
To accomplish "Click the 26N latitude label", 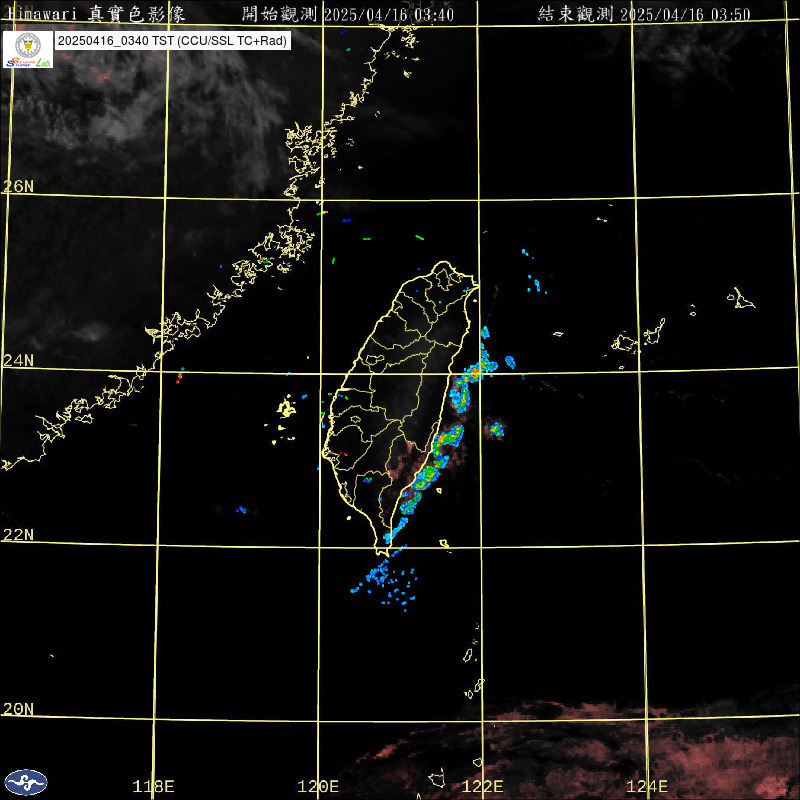I will click(18, 186).
